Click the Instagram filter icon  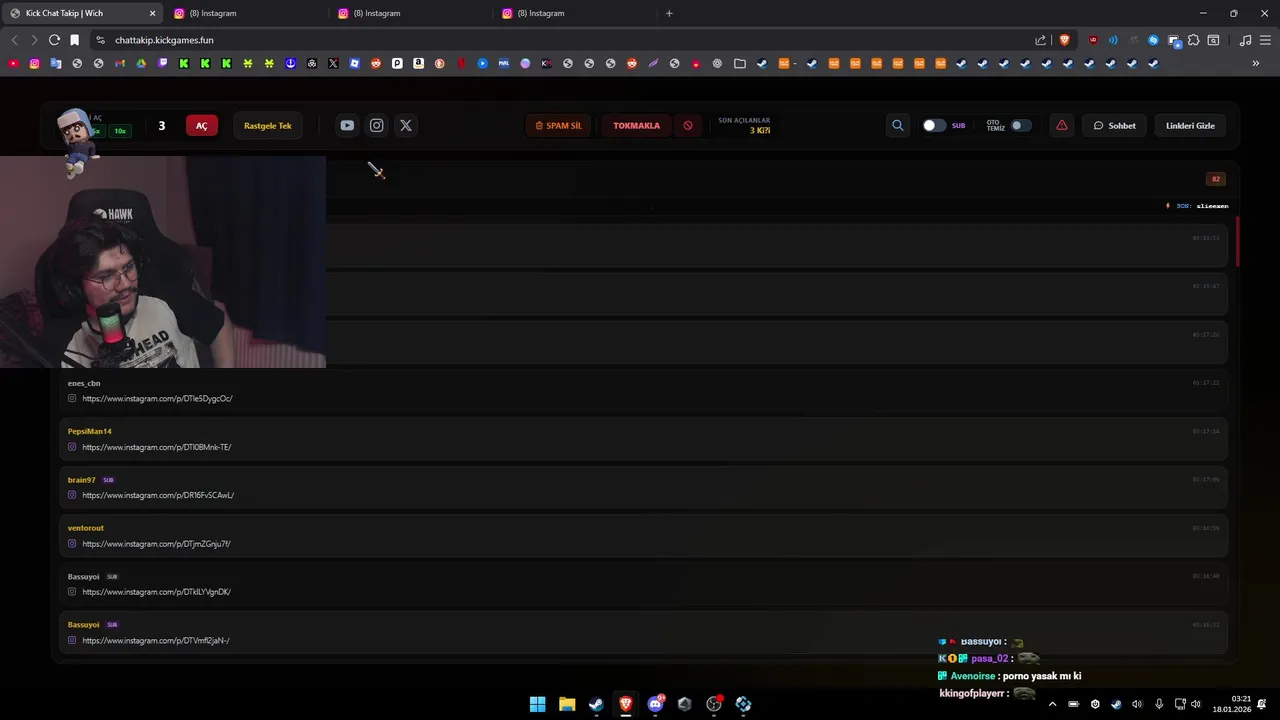point(376,125)
